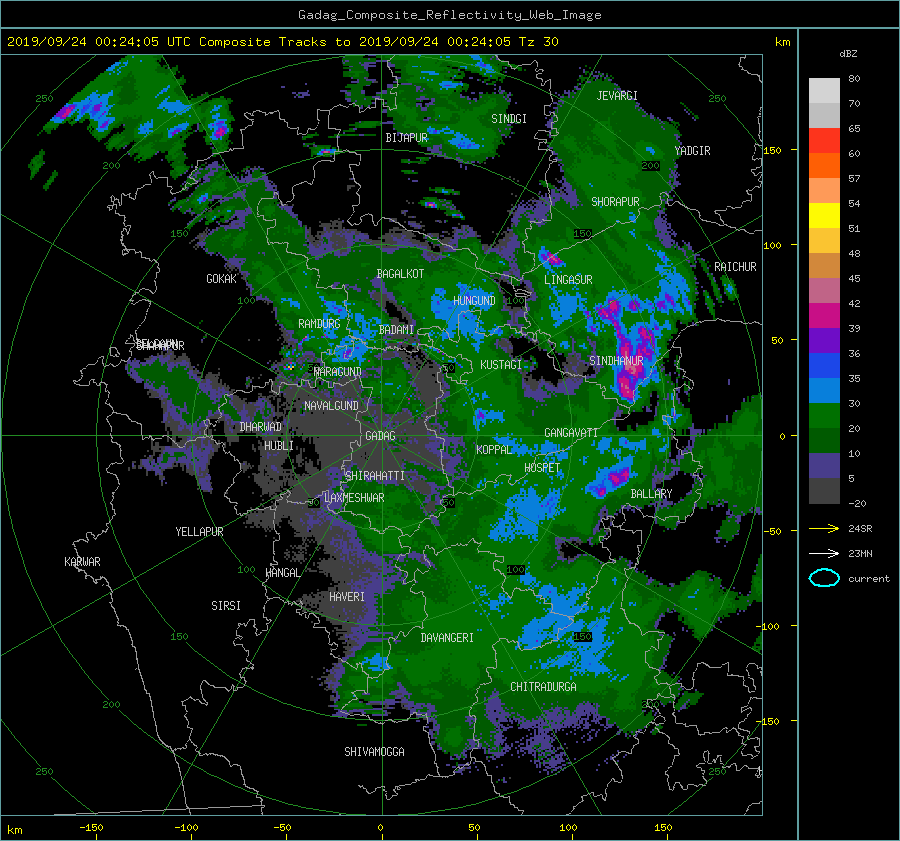Click the Gadag Composite Reflectivity title text
Screen dimensions: 900x841
449,15
